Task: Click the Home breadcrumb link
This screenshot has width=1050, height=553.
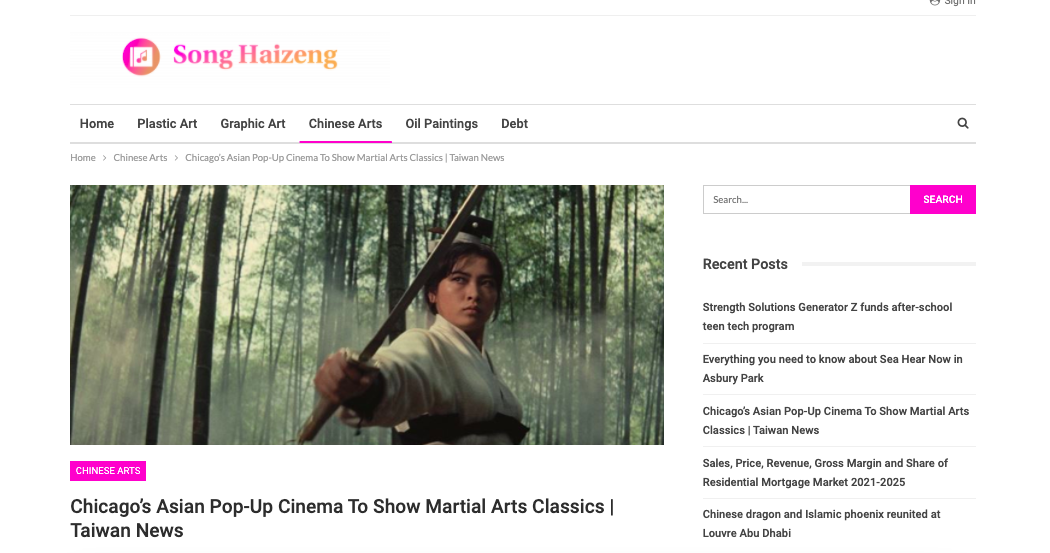Action: tap(83, 158)
